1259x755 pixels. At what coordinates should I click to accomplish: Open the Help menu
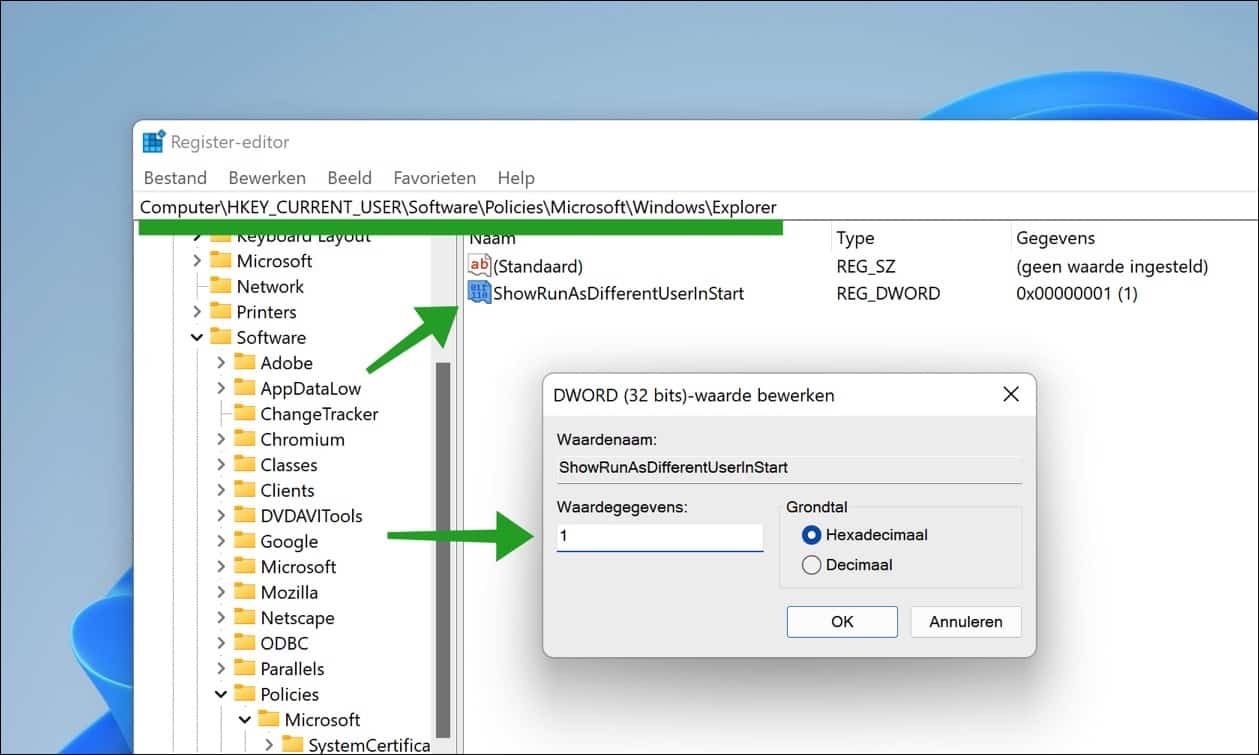pyautogui.click(x=516, y=178)
